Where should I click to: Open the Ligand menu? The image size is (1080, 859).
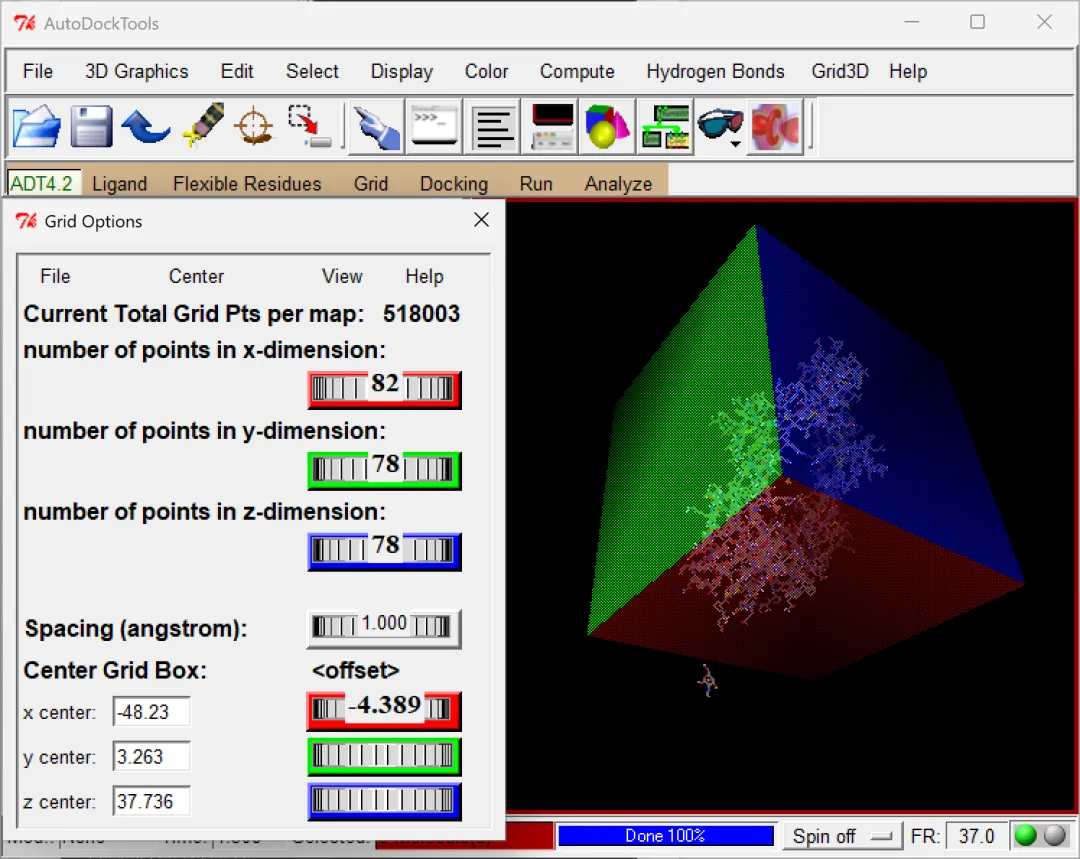[x=120, y=183]
